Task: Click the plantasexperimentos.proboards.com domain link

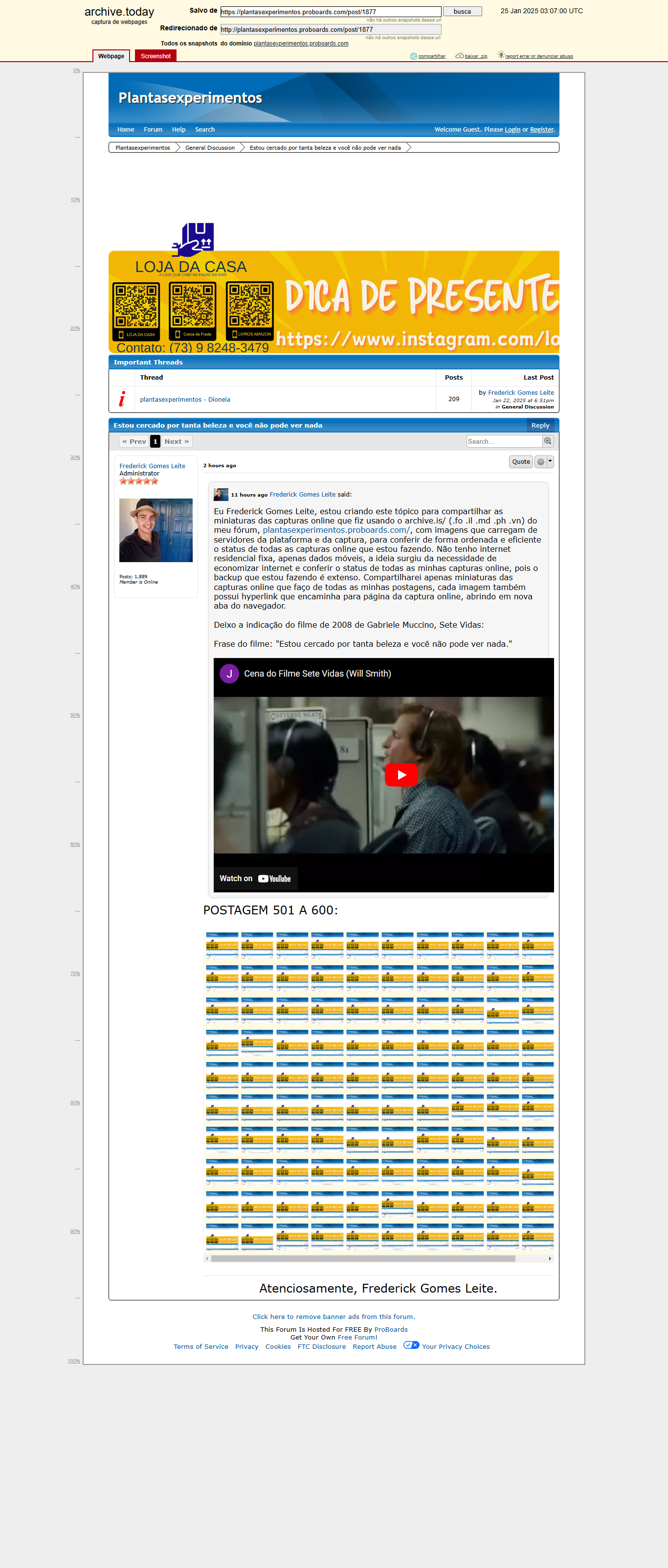Action: click(301, 43)
